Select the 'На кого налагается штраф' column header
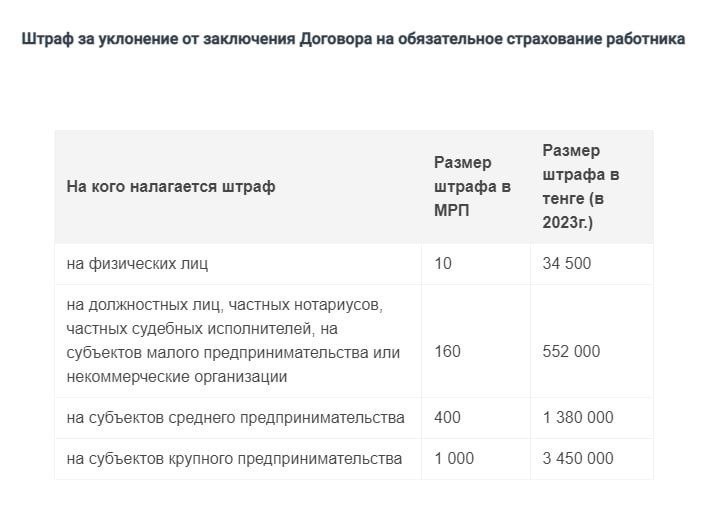This screenshot has width=706, height=505. [x=171, y=186]
